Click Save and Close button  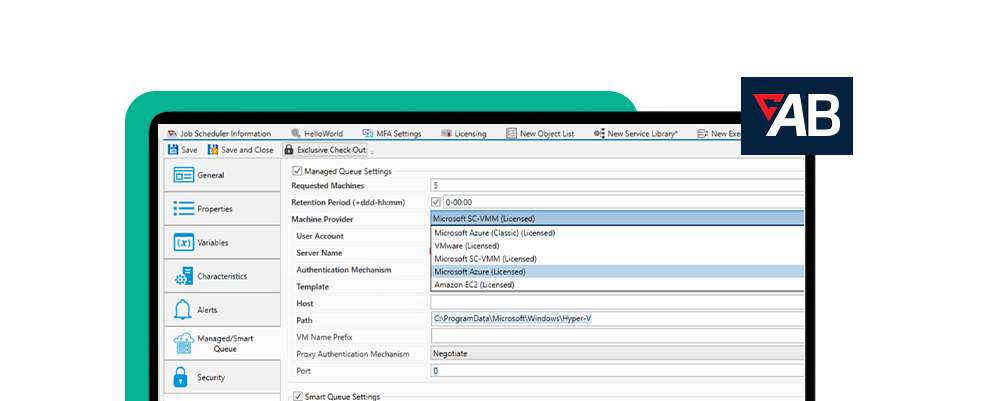point(240,150)
